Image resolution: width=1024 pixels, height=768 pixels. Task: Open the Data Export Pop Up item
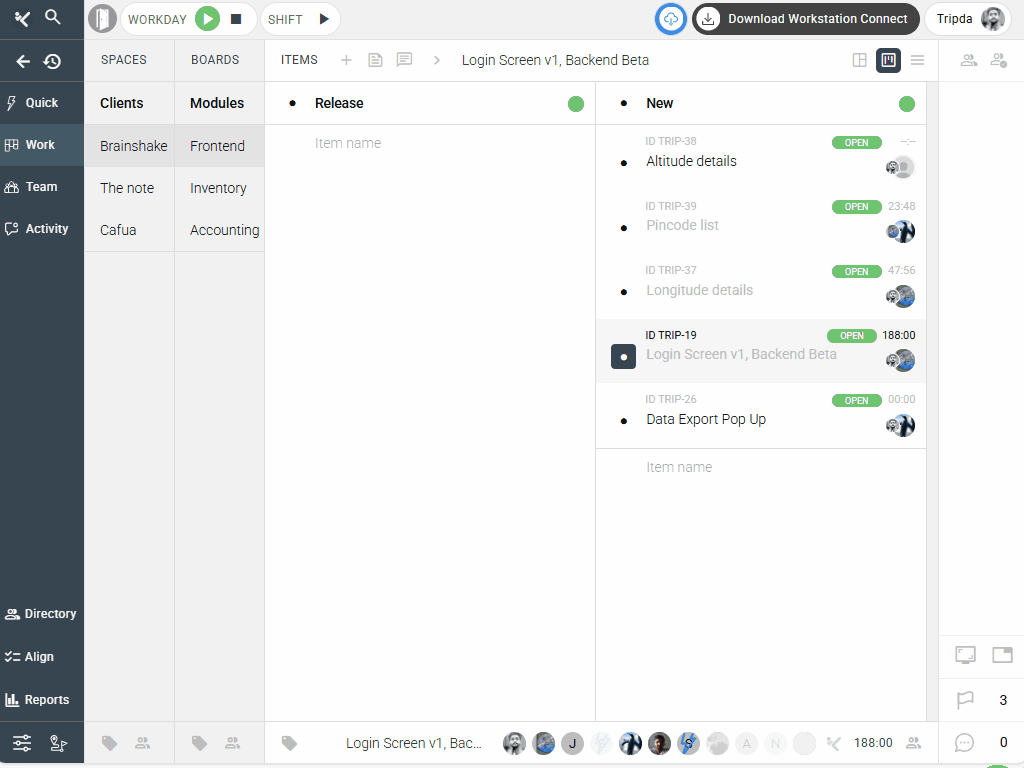tap(706, 420)
